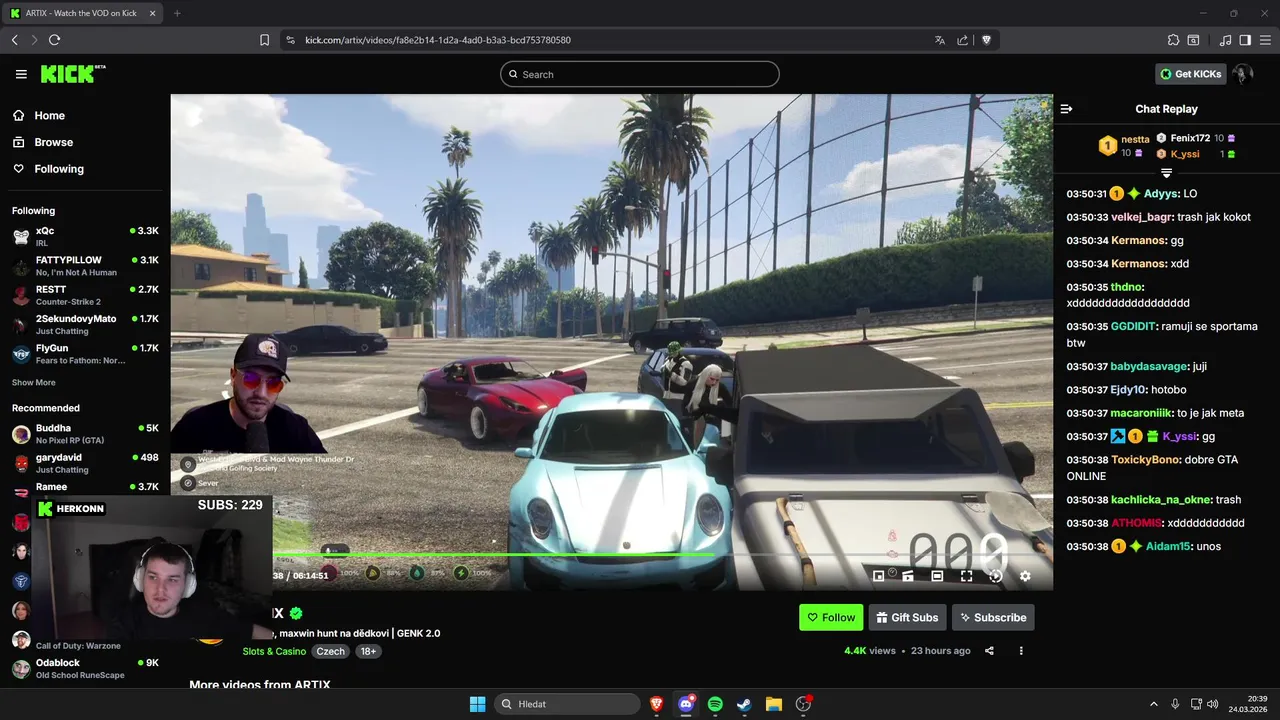Click the playback speed icon in player
1280x720 pixels.
tap(995, 576)
